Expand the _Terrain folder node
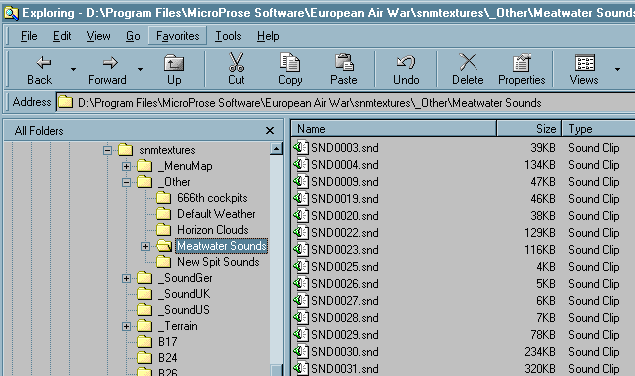Screen dimensions: 635x376 click(x=126, y=326)
